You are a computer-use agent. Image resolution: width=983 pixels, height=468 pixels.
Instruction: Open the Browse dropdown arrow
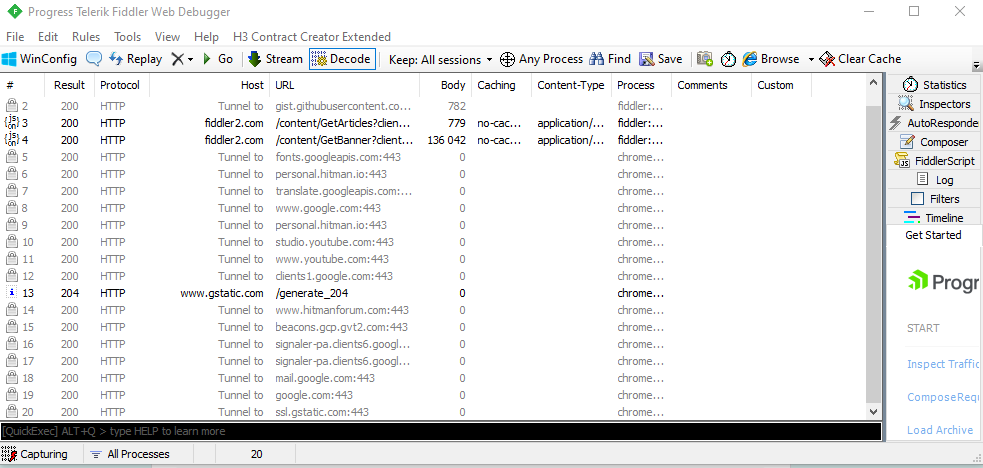pyautogui.click(x=810, y=59)
